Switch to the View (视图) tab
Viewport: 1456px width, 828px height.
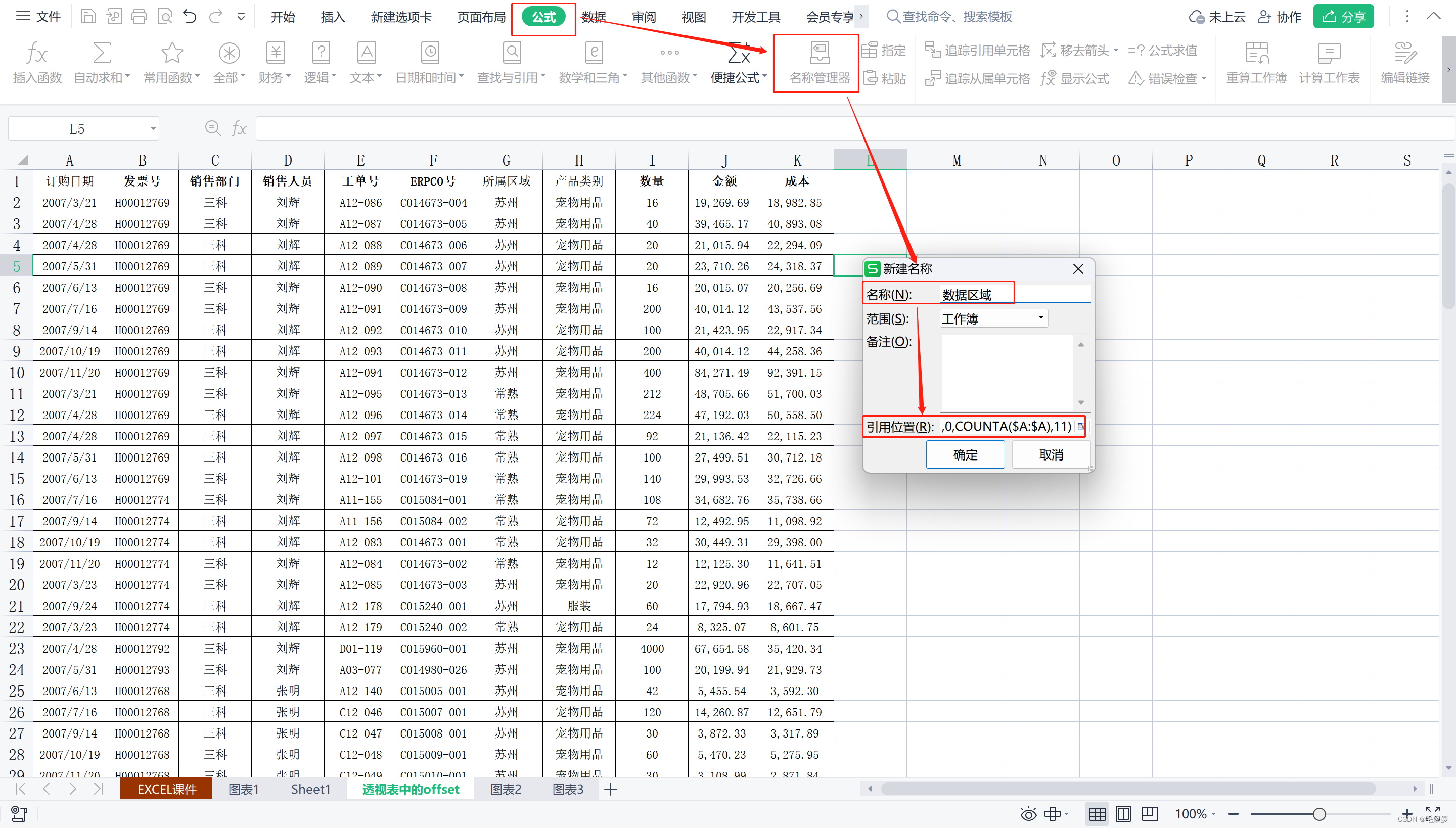coord(694,17)
